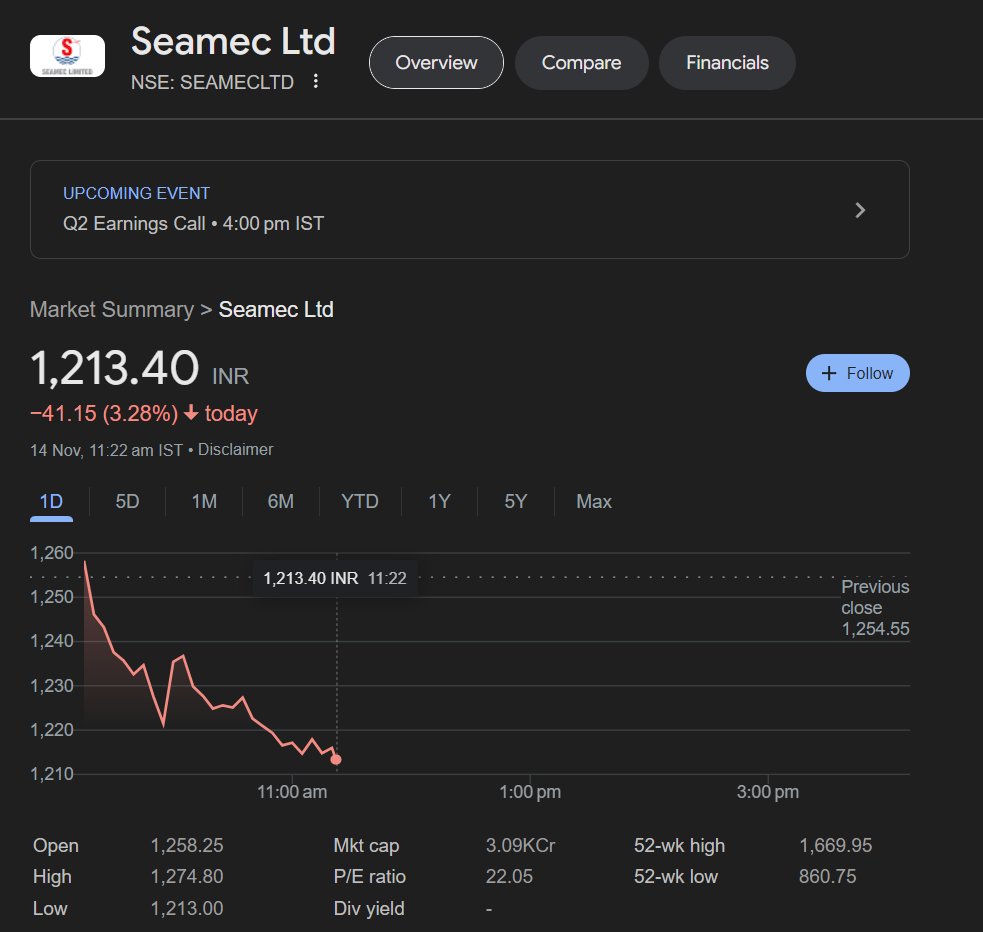Click the 11:00 am axis label

click(x=292, y=792)
